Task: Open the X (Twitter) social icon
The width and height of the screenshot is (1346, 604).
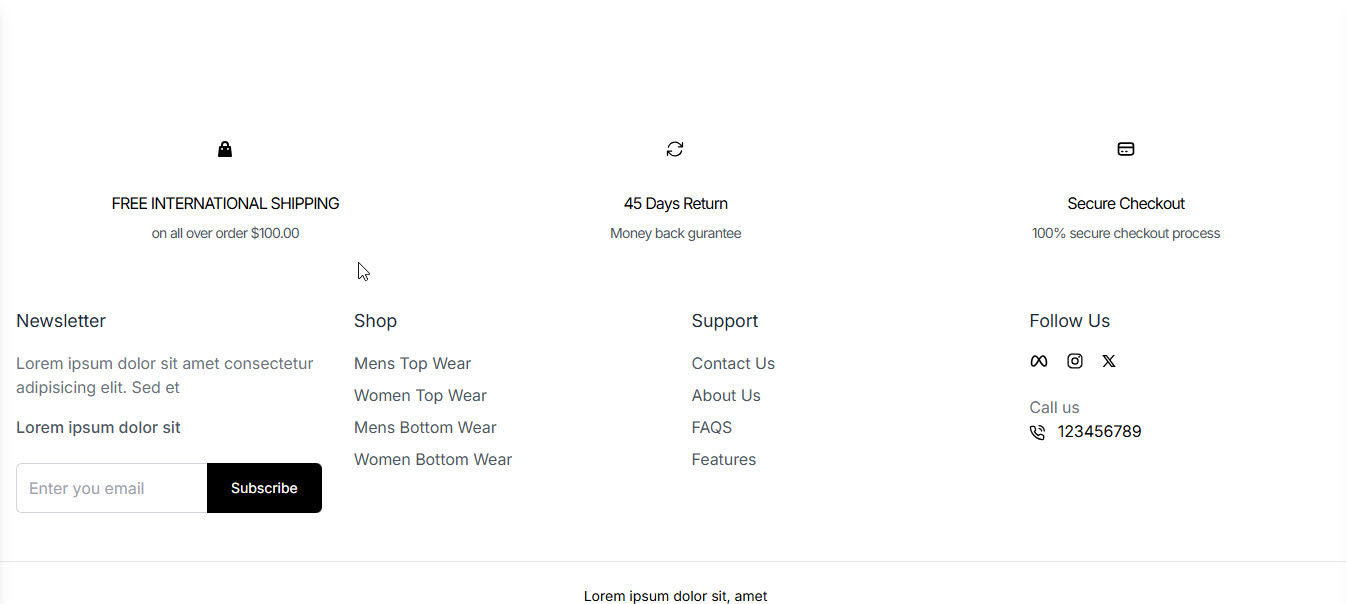Action: [1109, 361]
